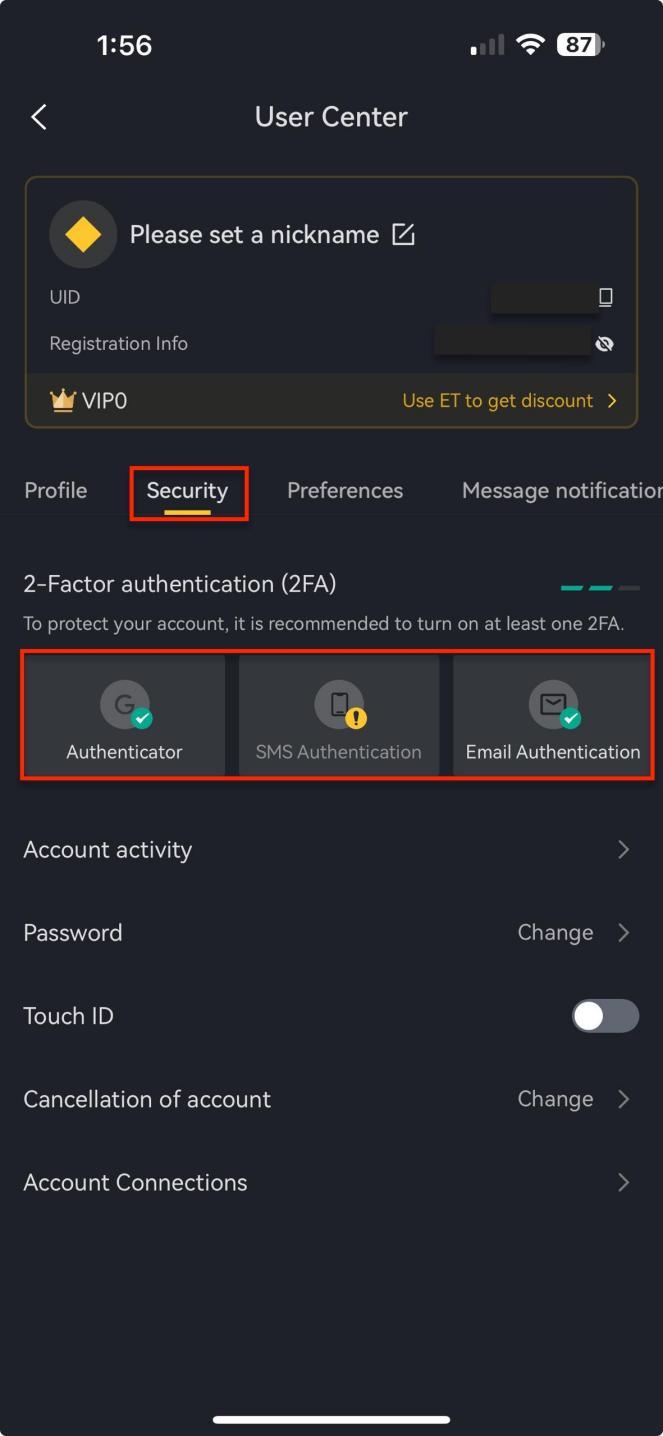The image size is (663, 1436).
Task: Edit nickname using the pencil icon
Action: (403, 234)
